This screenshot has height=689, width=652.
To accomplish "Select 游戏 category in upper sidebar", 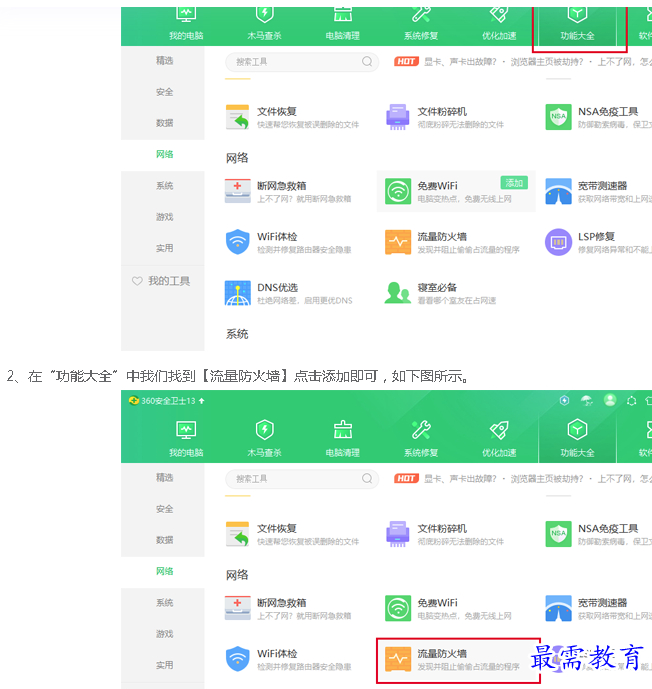I will tap(164, 217).
